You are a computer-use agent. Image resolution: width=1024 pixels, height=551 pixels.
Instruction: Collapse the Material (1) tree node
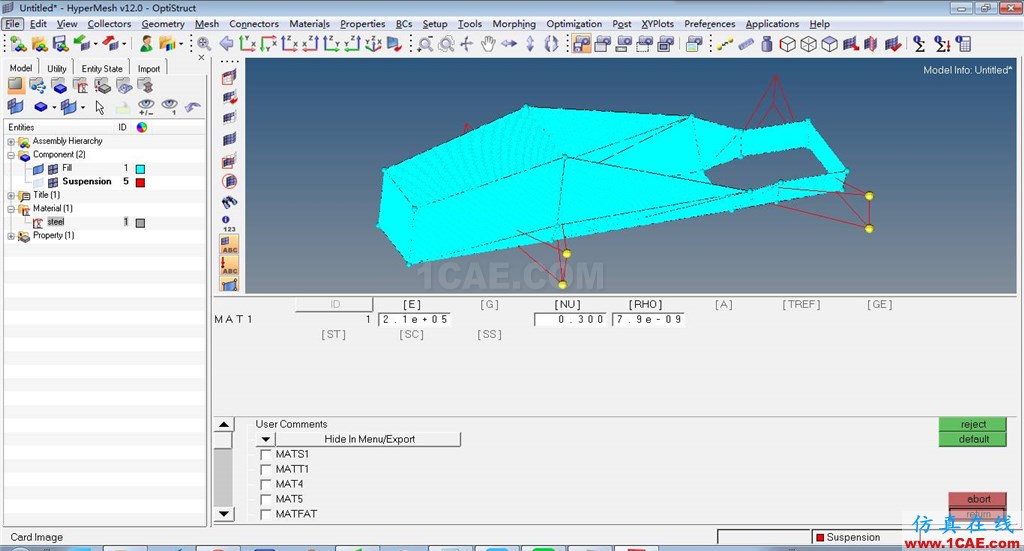[11, 209]
